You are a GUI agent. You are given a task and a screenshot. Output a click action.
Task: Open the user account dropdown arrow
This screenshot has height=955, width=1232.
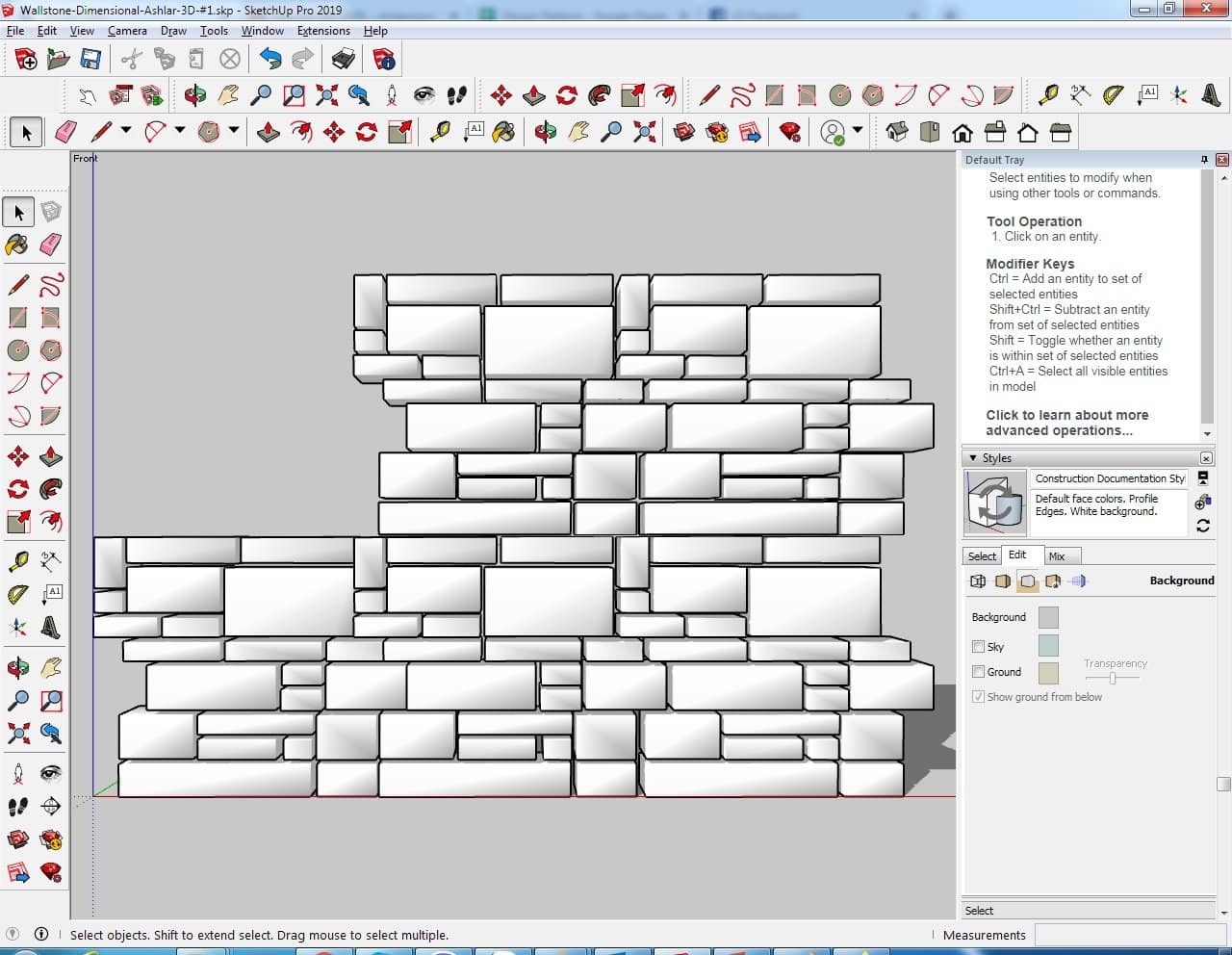click(858, 131)
